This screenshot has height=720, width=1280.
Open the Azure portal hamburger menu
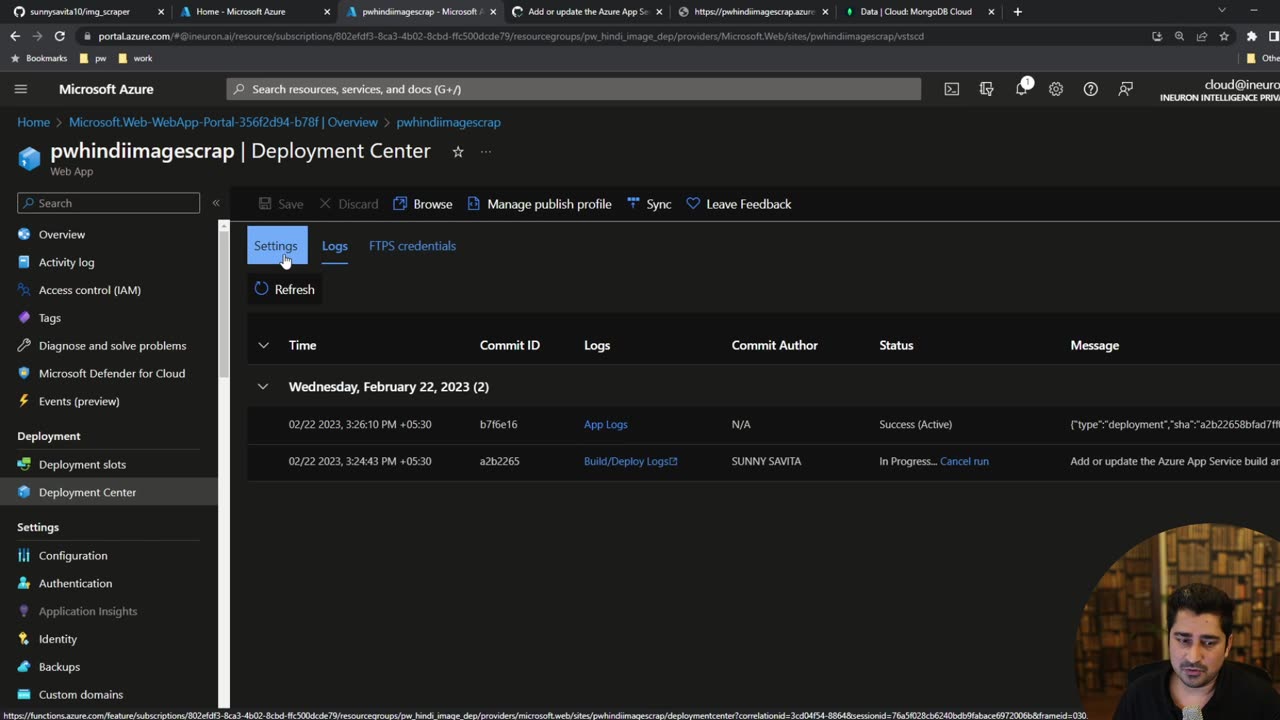click(20, 89)
